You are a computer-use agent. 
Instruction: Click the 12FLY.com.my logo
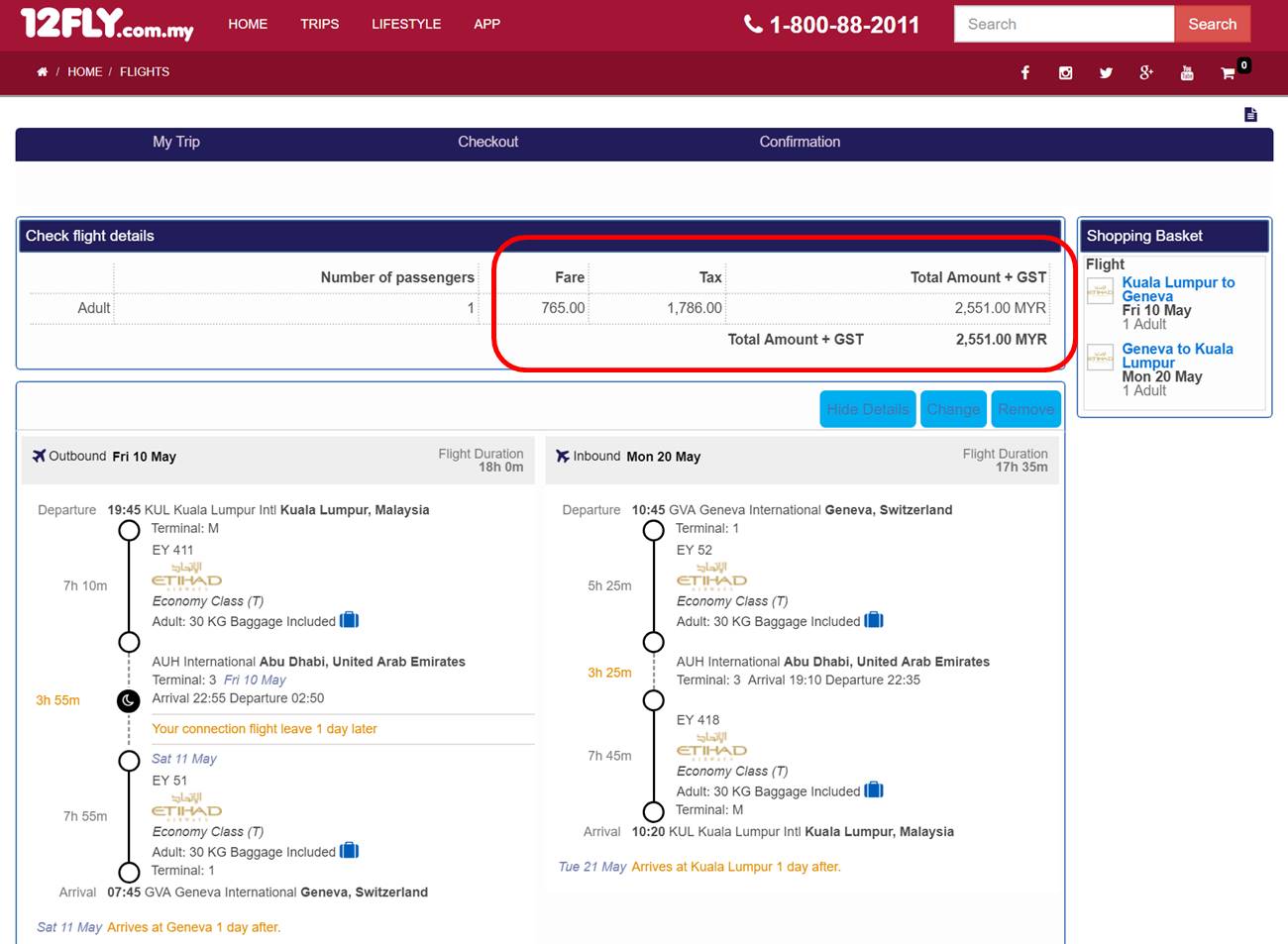(106, 24)
